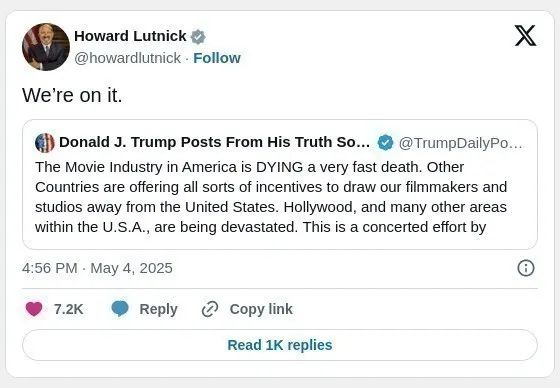Screen dimensions: 560x388
Task: Open the @howardlutnick handle
Action: click(128, 58)
